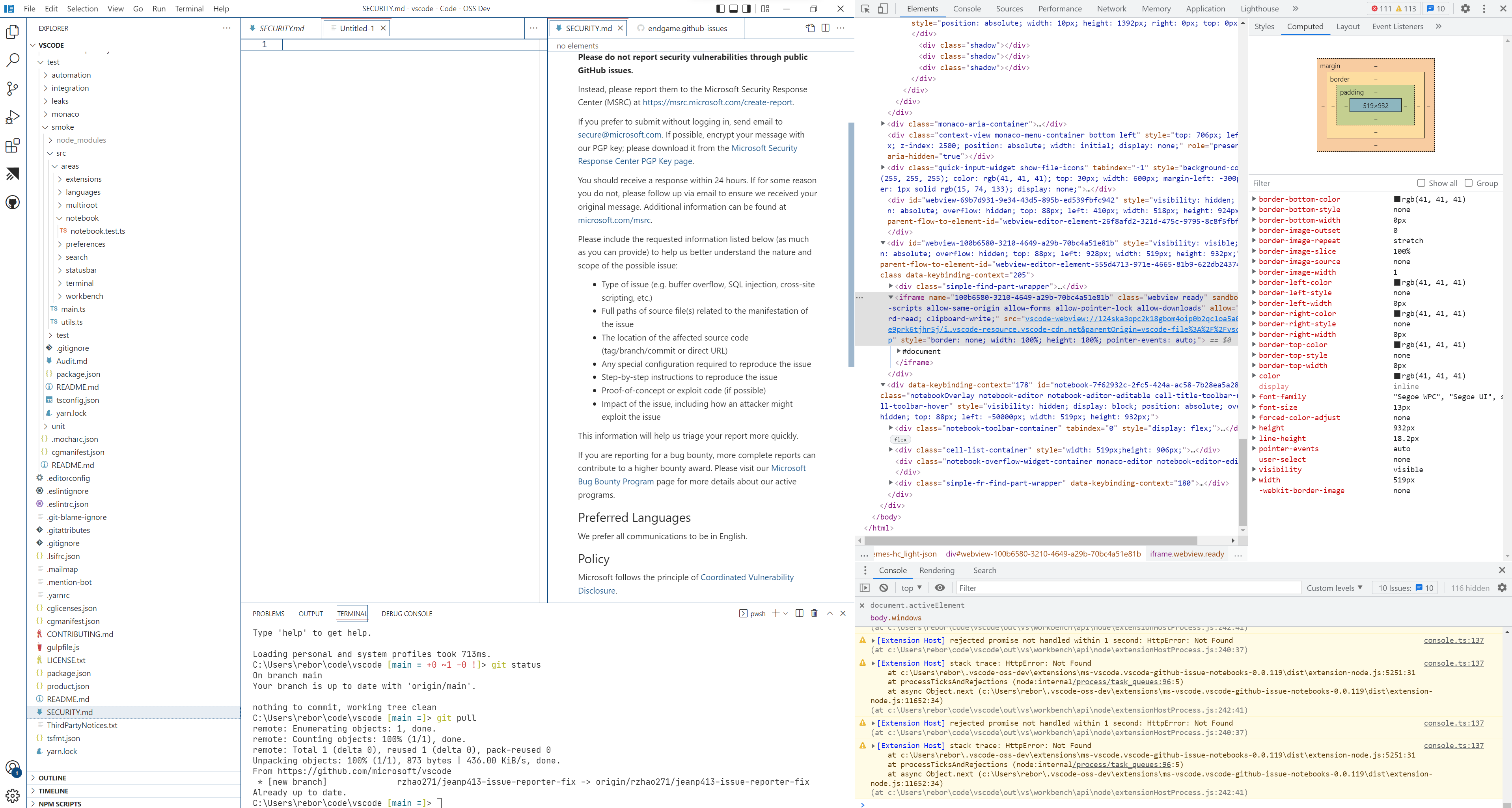Open endgame.github-issues tab

(686, 28)
